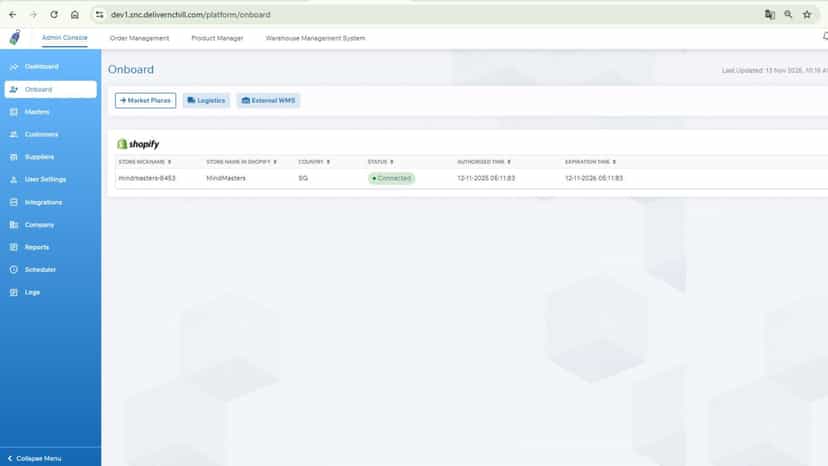Go back to previous page in browser
The image size is (828, 466).
[13, 15]
